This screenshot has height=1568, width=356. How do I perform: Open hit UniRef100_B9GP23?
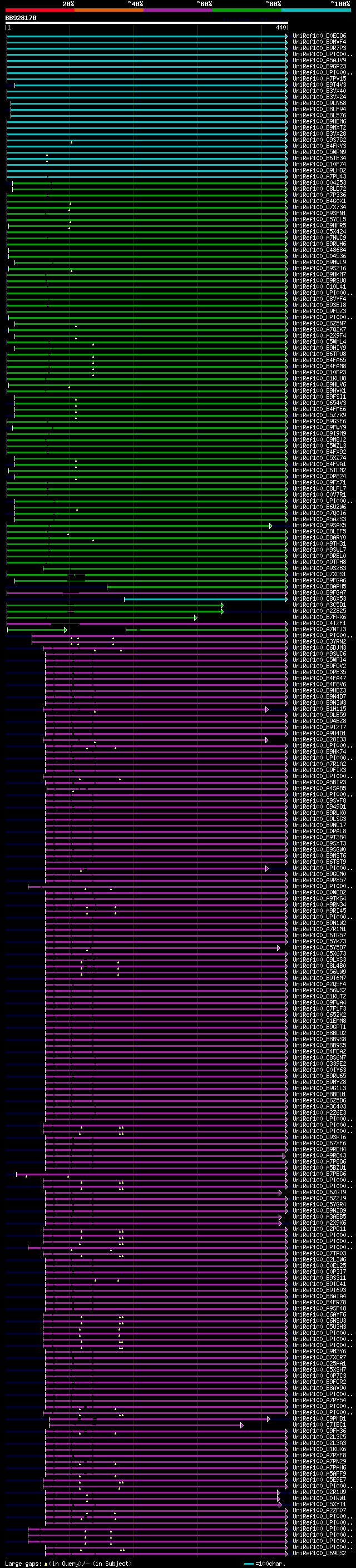point(319,66)
